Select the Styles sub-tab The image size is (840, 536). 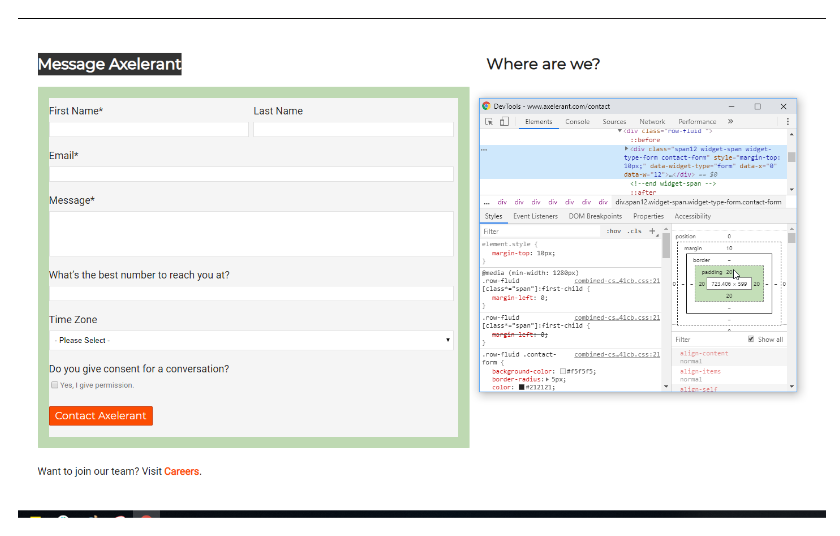click(493, 216)
